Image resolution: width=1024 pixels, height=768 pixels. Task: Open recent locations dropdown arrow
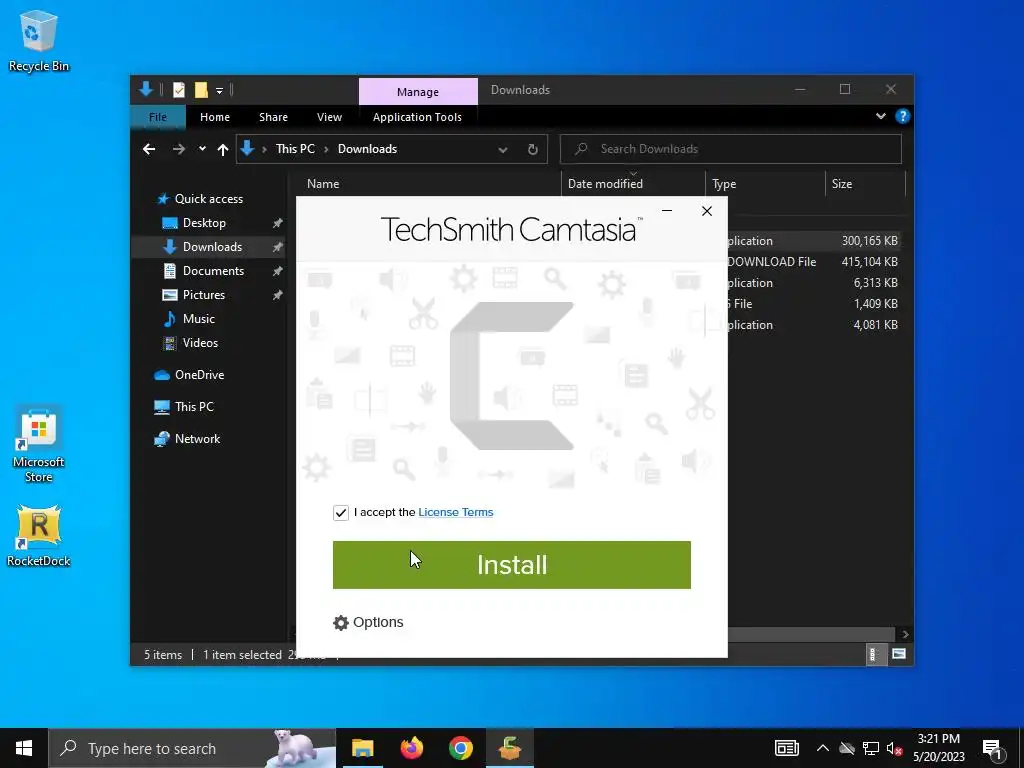[202, 149]
